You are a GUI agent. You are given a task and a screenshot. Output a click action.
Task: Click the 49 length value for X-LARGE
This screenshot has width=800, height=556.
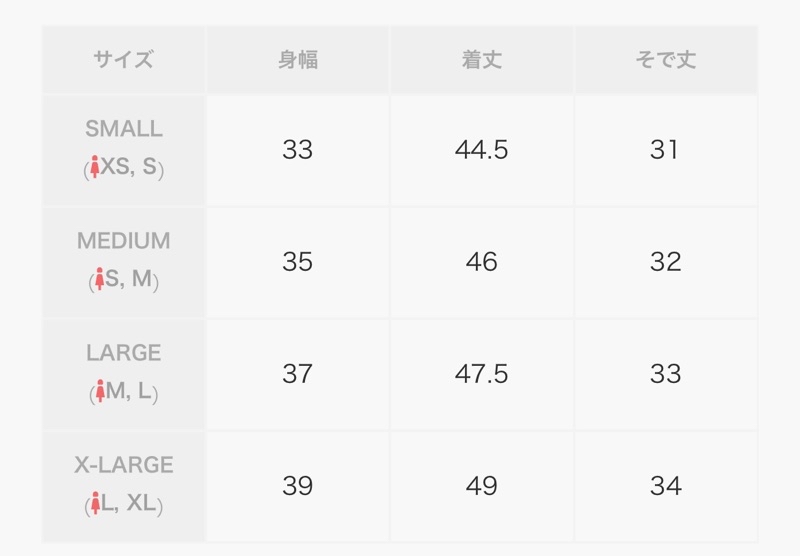pos(482,486)
